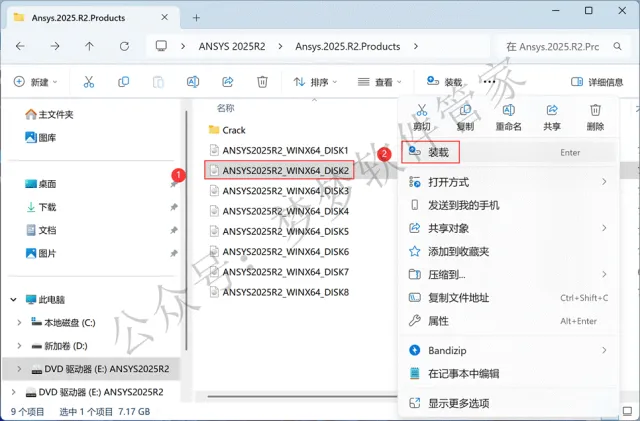Select file ANSYS2025R2_WINX64_DISK3
640x421 pixels.
(279, 191)
